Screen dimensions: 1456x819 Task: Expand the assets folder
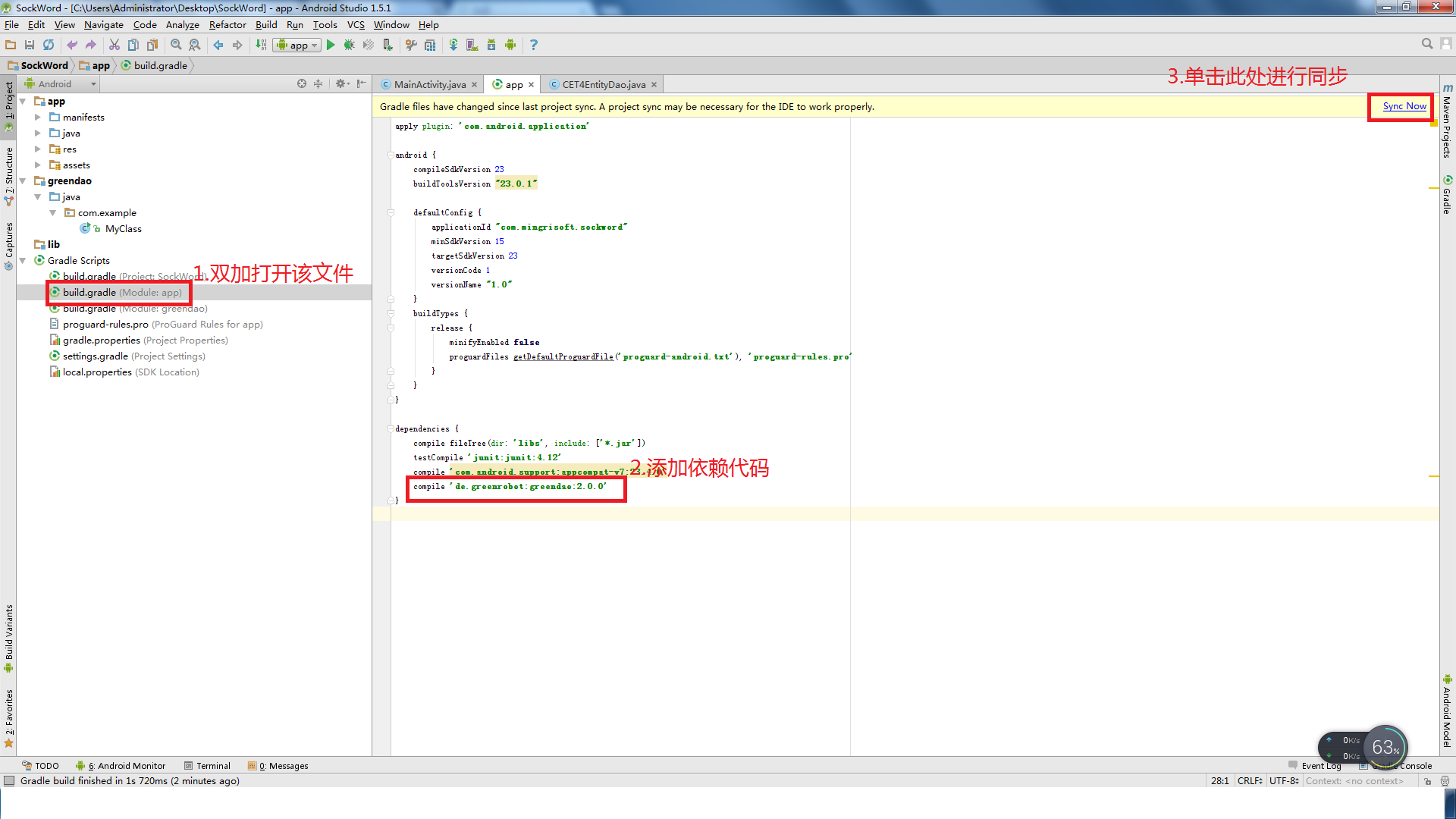(x=38, y=165)
